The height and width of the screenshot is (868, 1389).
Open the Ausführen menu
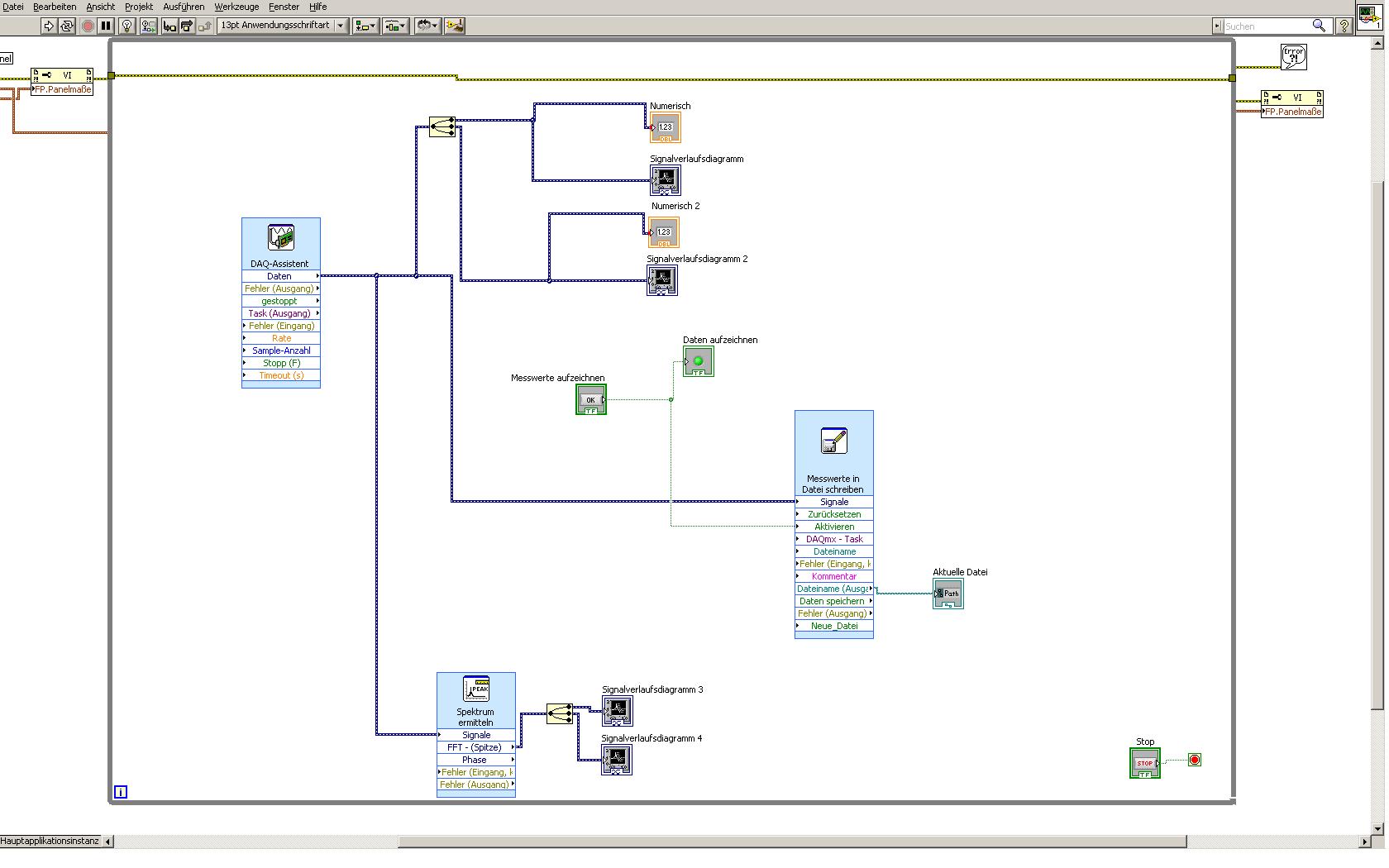click(184, 7)
